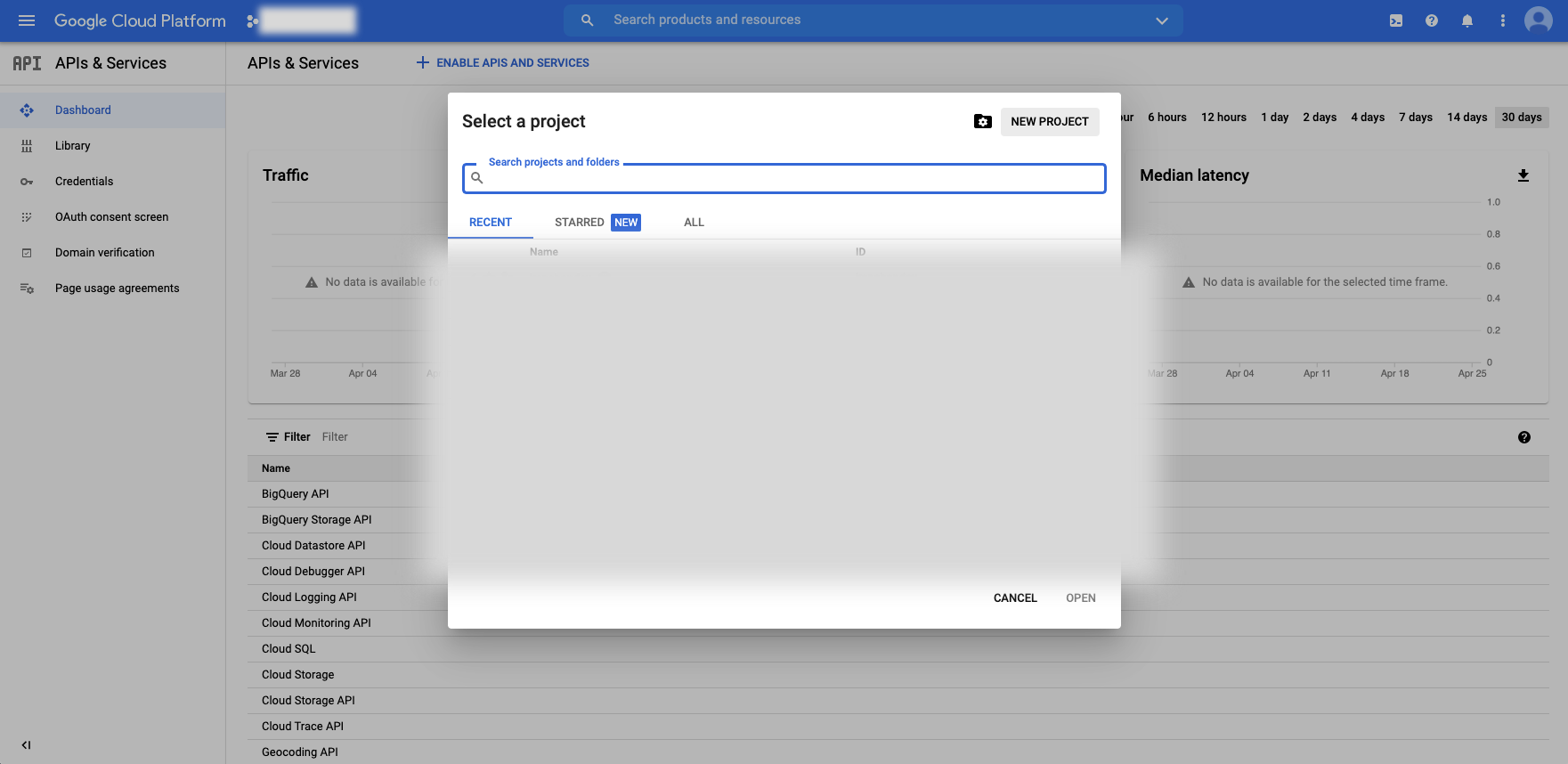Open the three-dot settings menu
The width and height of the screenshot is (1568, 764).
(x=1503, y=20)
